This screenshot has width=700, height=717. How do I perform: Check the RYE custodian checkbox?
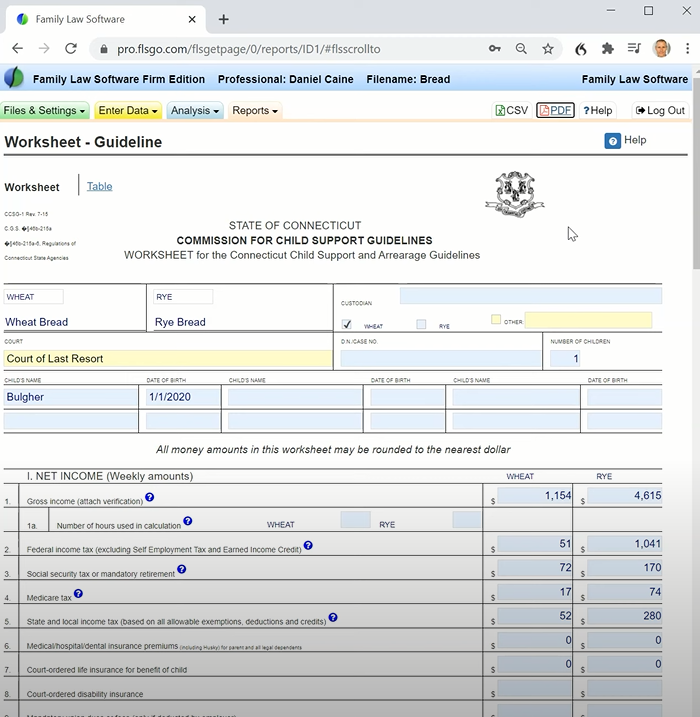click(x=421, y=325)
